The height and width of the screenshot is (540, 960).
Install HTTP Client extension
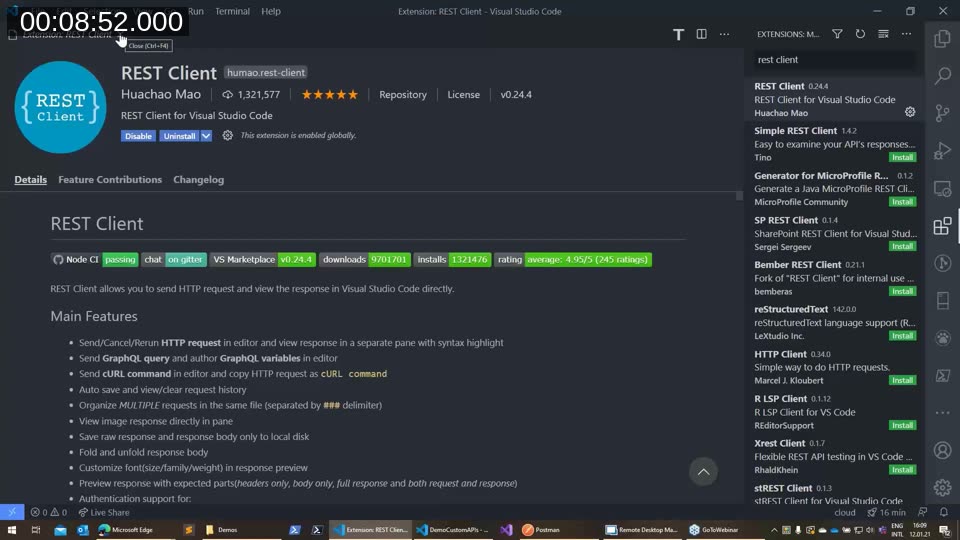coord(902,380)
